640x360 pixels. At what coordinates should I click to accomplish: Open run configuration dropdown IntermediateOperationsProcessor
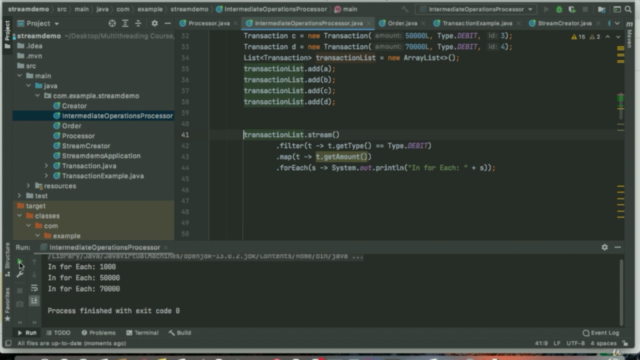pyautogui.click(x=476, y=9)
